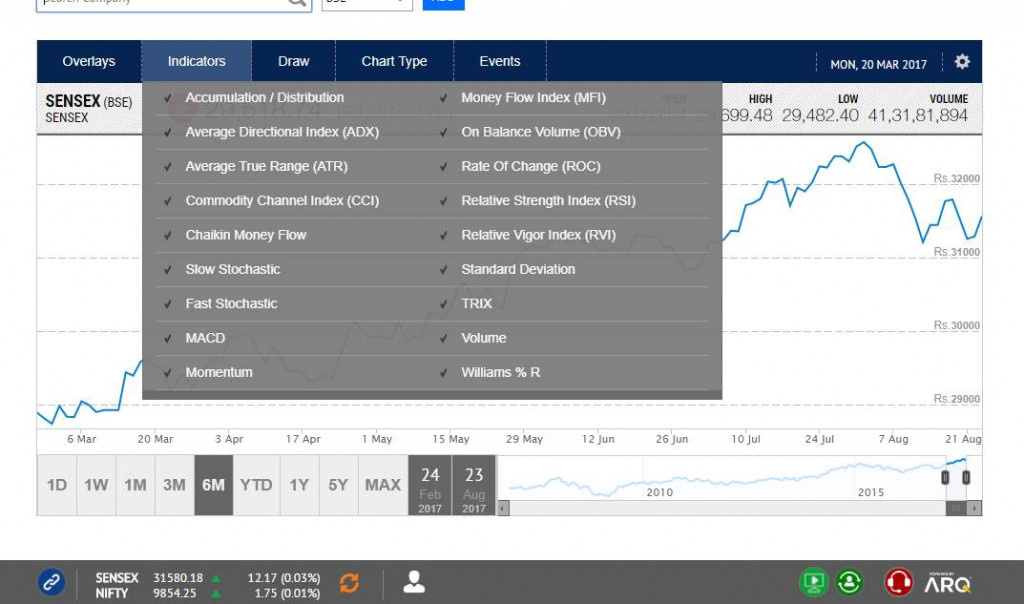Enable Relative Strength Index (RSI) indicator
Viewport: 1024px width, 604px height.
click(548, 201)
